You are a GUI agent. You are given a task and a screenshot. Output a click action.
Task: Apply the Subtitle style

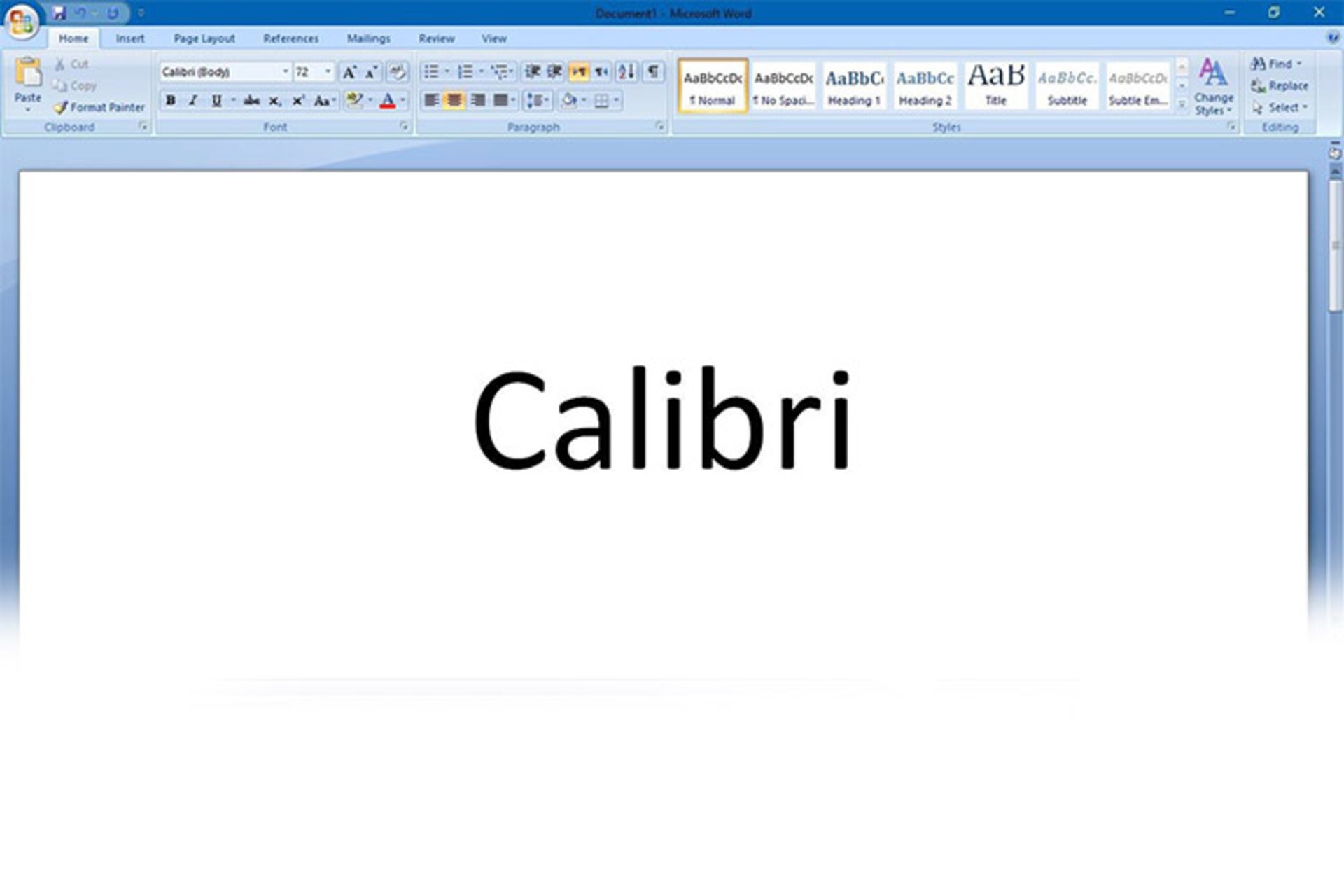(x=1067, y=86)
